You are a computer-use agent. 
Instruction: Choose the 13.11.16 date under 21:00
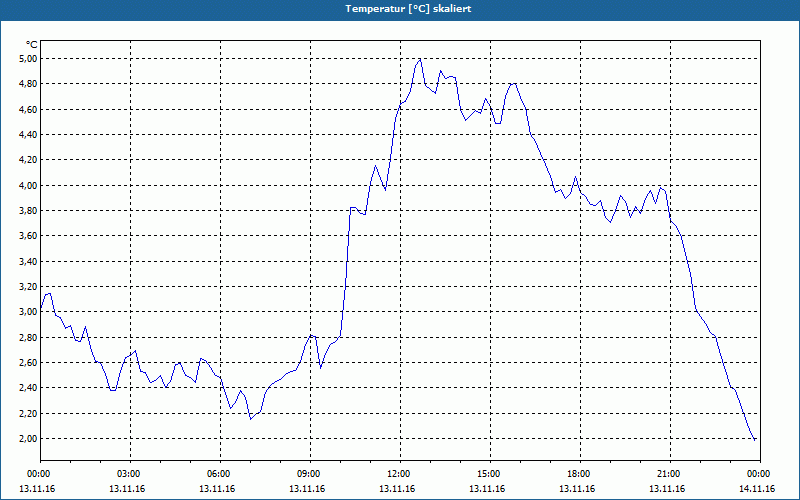(x=667, y=489)
